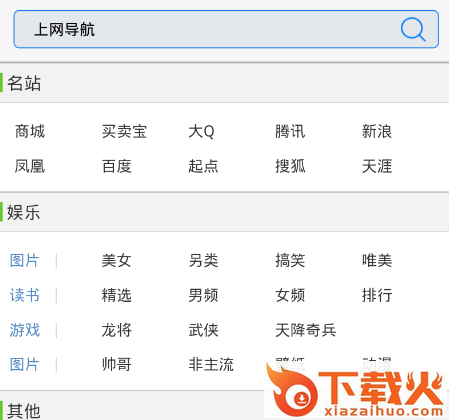The width and height of the screenshot is (449, 420).
Task: Launch the 天降奇兵 game link
Action: click(x=305, y=330)
